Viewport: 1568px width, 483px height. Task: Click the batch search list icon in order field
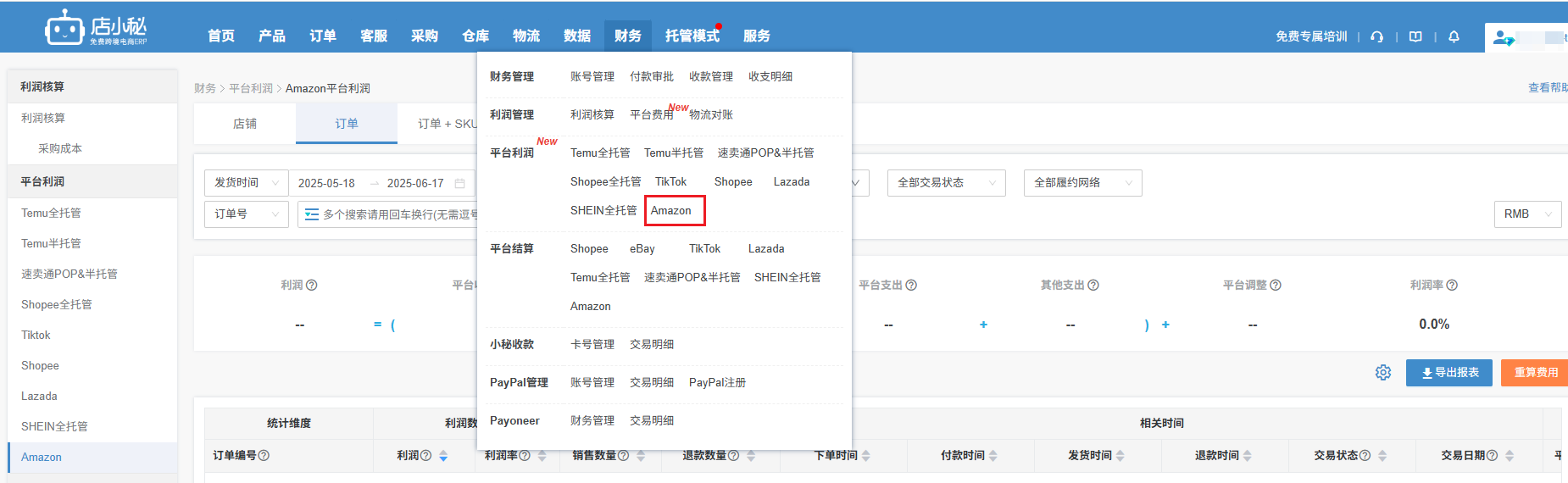[x=312, y=214]
